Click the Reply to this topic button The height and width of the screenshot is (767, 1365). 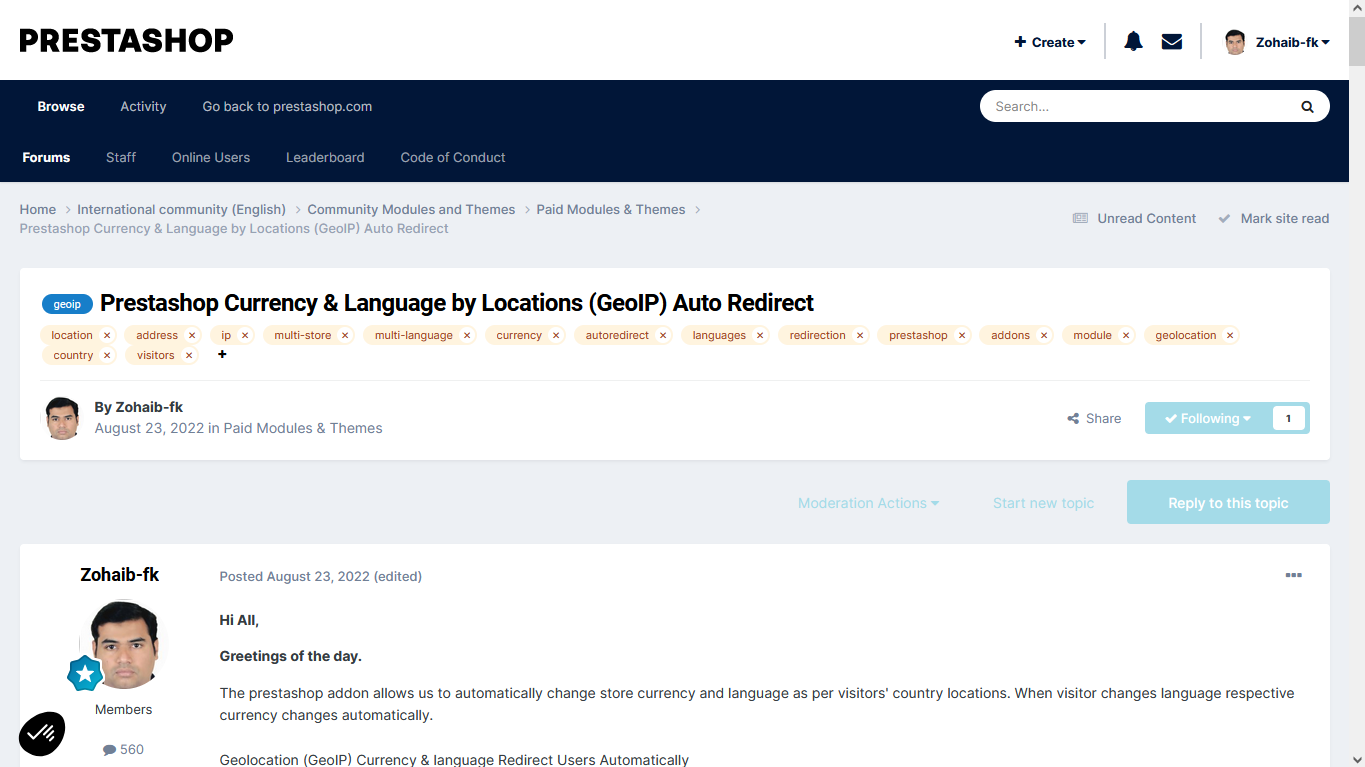(1228, 503)
